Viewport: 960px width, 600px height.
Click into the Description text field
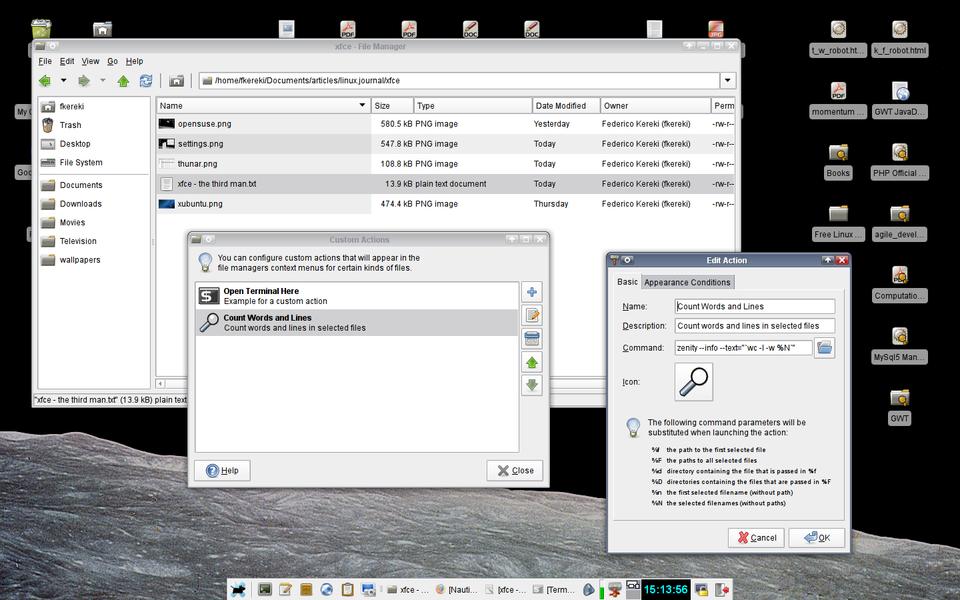(754, 326)
